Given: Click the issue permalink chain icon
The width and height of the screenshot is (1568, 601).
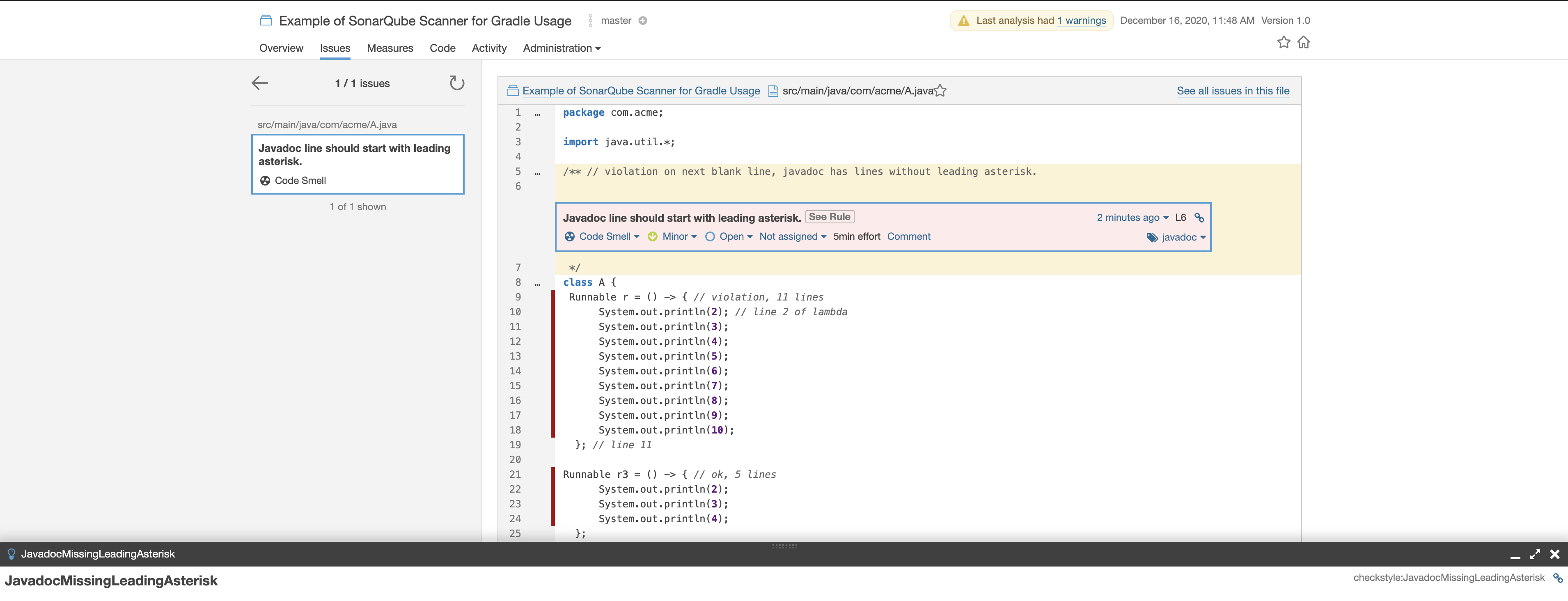Looking at the screenshot, I should click(x=1199, y=218).
